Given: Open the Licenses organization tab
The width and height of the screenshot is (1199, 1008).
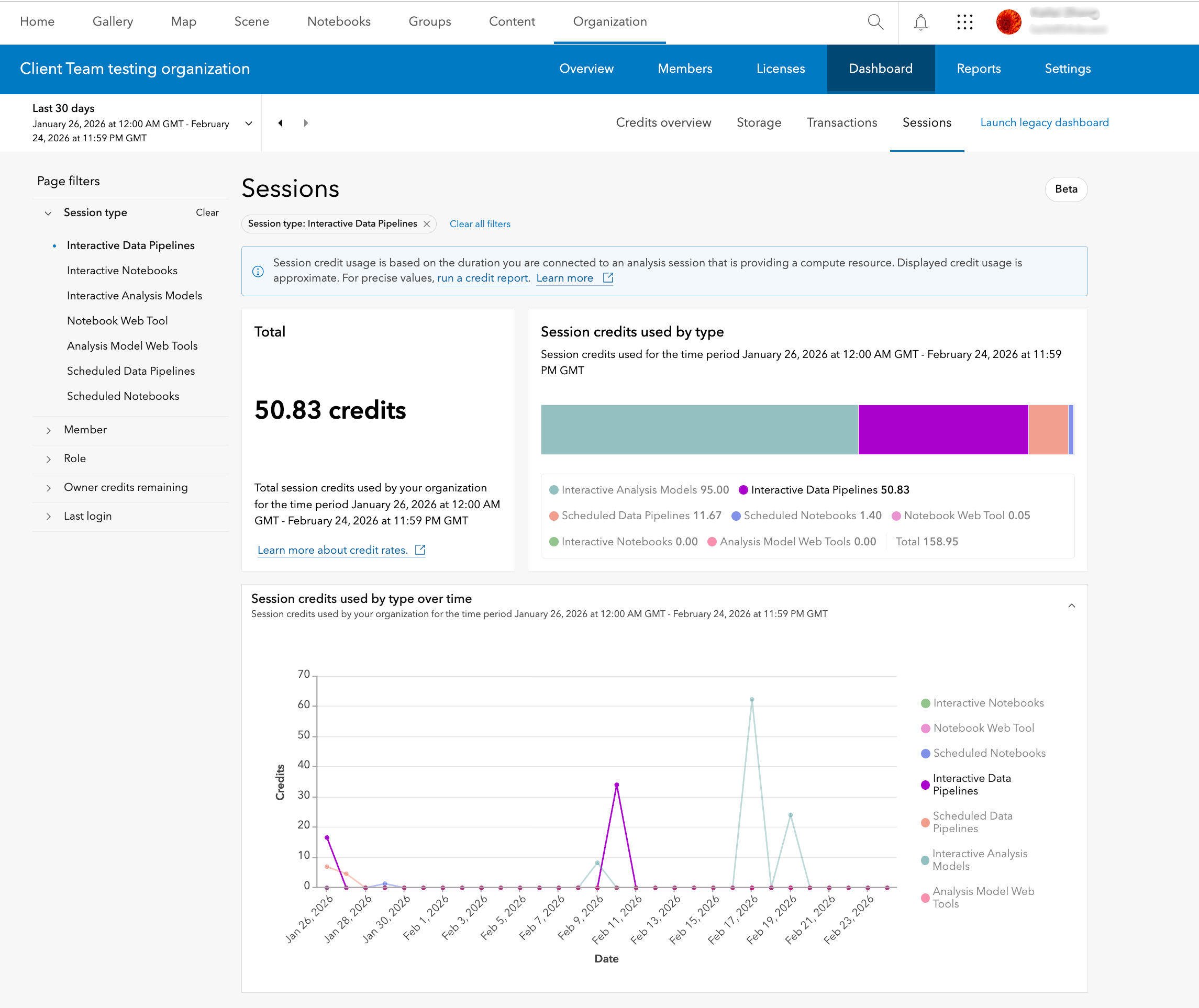Looking at the screenshot, I should pos(781,69).
